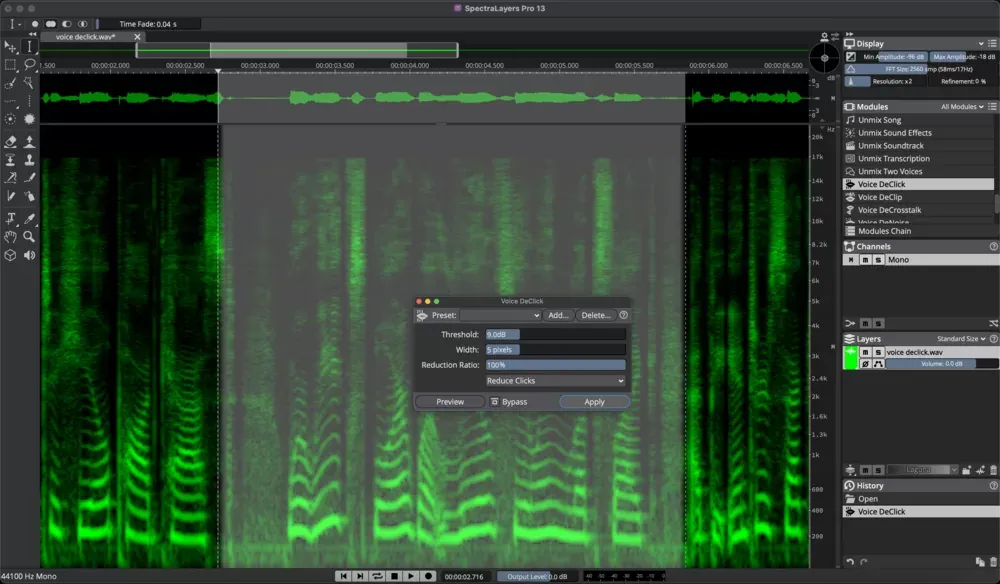Toggle the Bypass checkbox
The image size is (1000, 584).
[494, 402]
